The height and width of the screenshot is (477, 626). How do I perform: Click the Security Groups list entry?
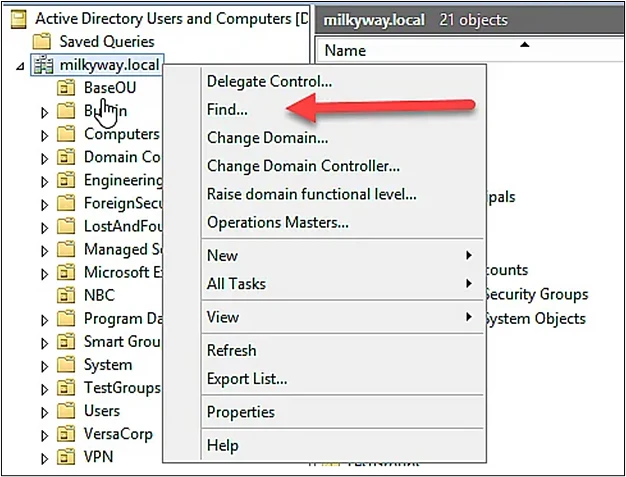(x=536, y=295)
